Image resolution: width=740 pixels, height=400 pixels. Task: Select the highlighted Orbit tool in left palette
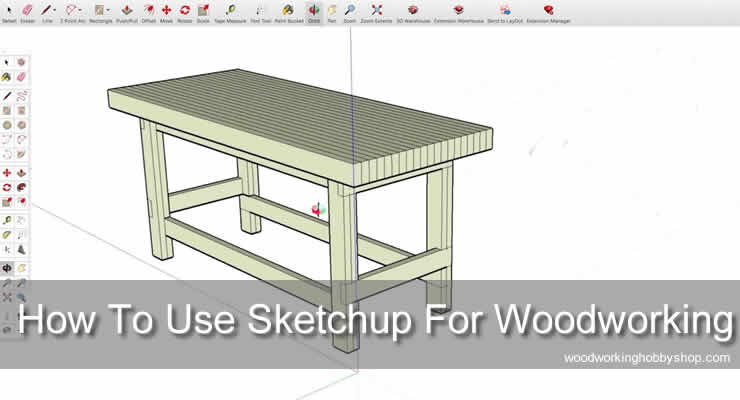coord(7,268)
